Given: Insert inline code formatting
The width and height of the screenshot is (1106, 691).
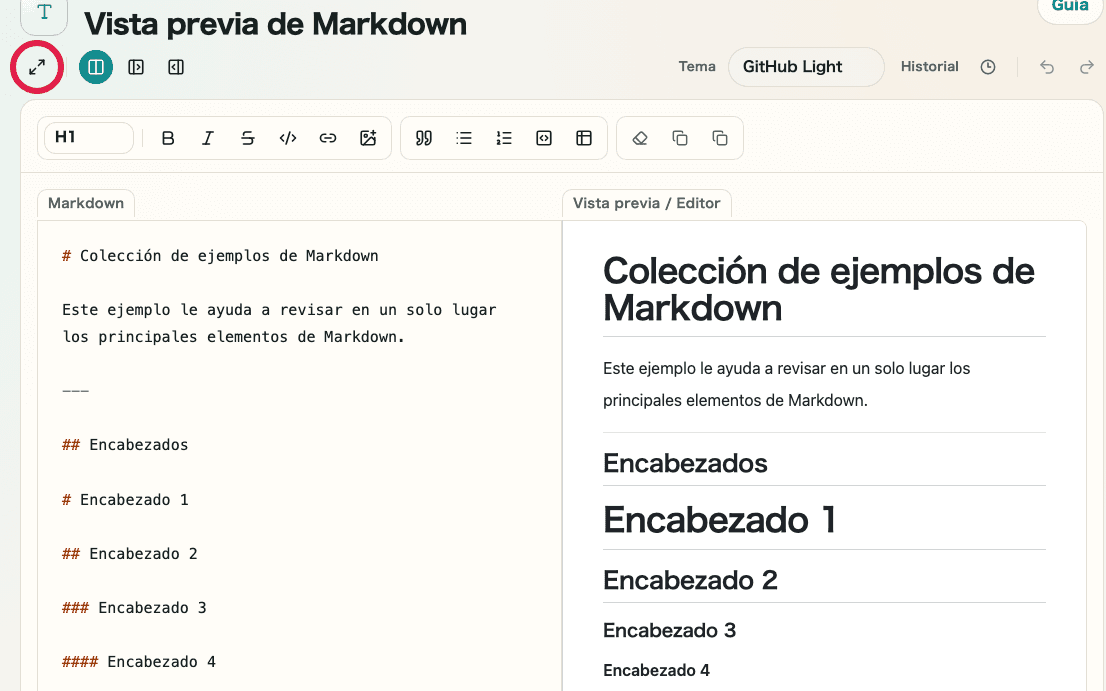Looking at the screenshot, I should click(x=288, y=138).
